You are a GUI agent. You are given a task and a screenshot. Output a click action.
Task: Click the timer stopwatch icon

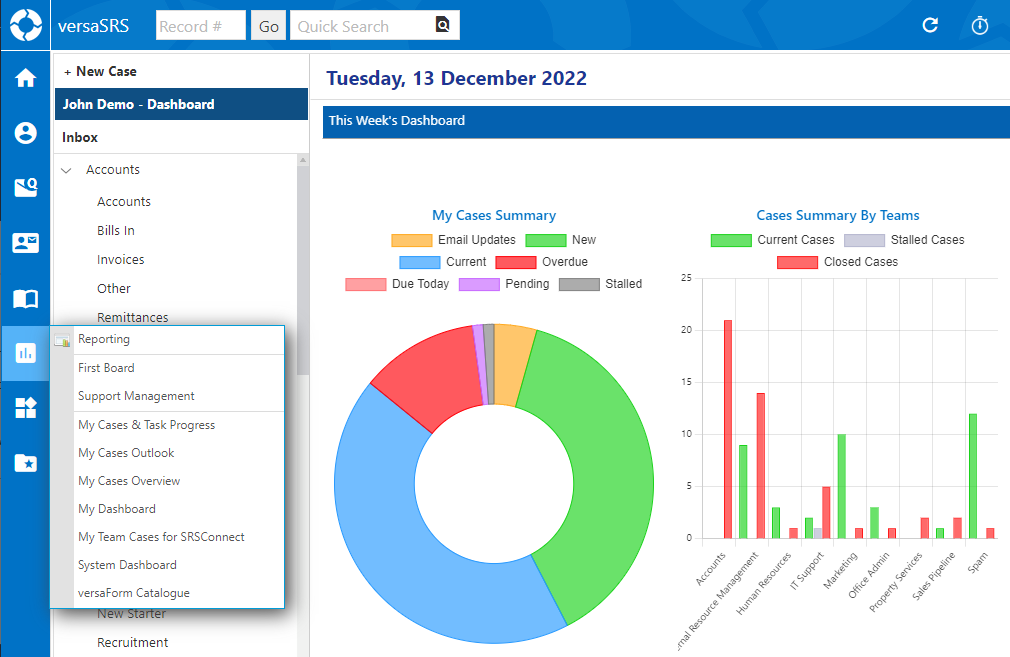(x=980, y=26)
